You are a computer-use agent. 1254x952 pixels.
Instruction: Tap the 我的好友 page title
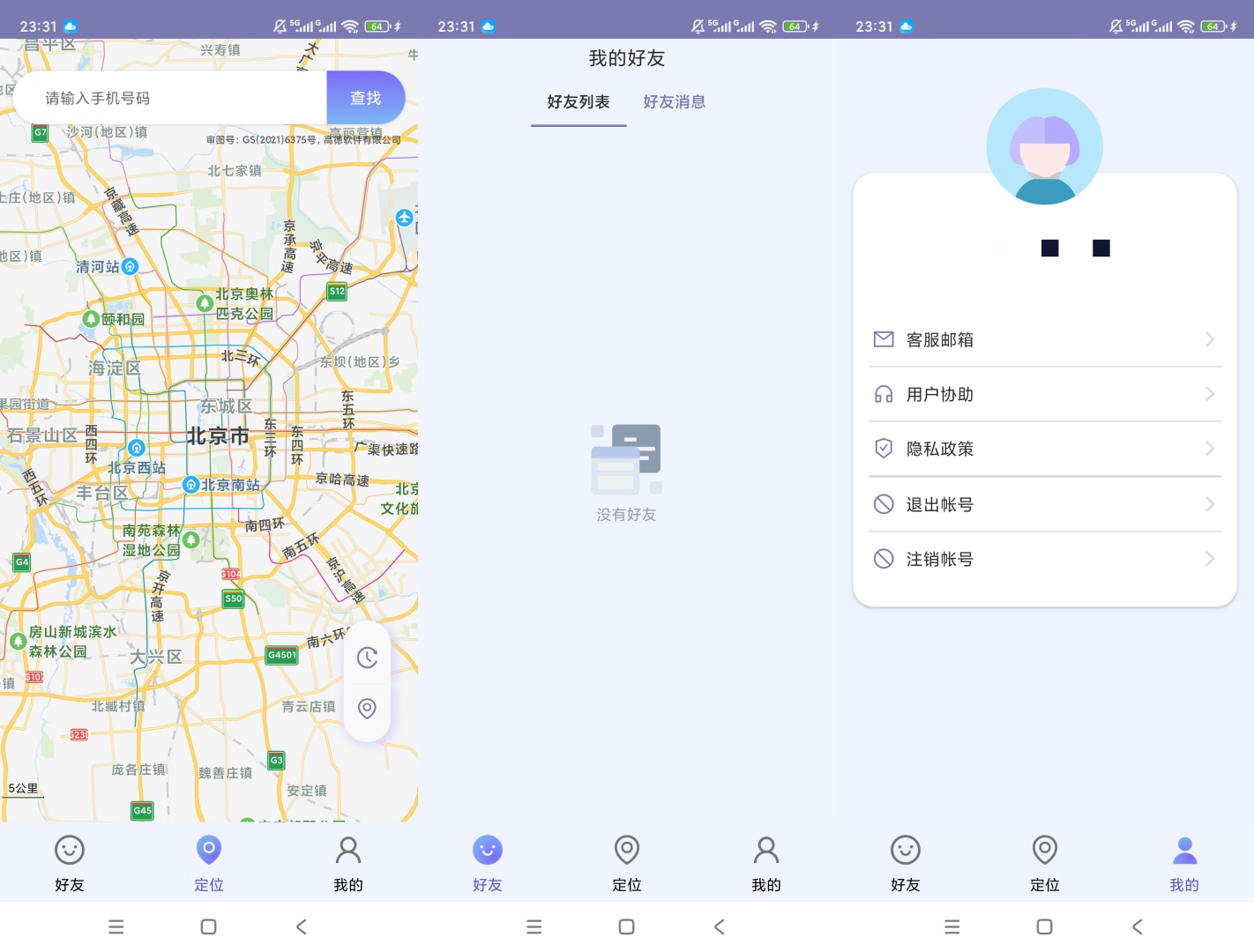(x=627, y=58)
